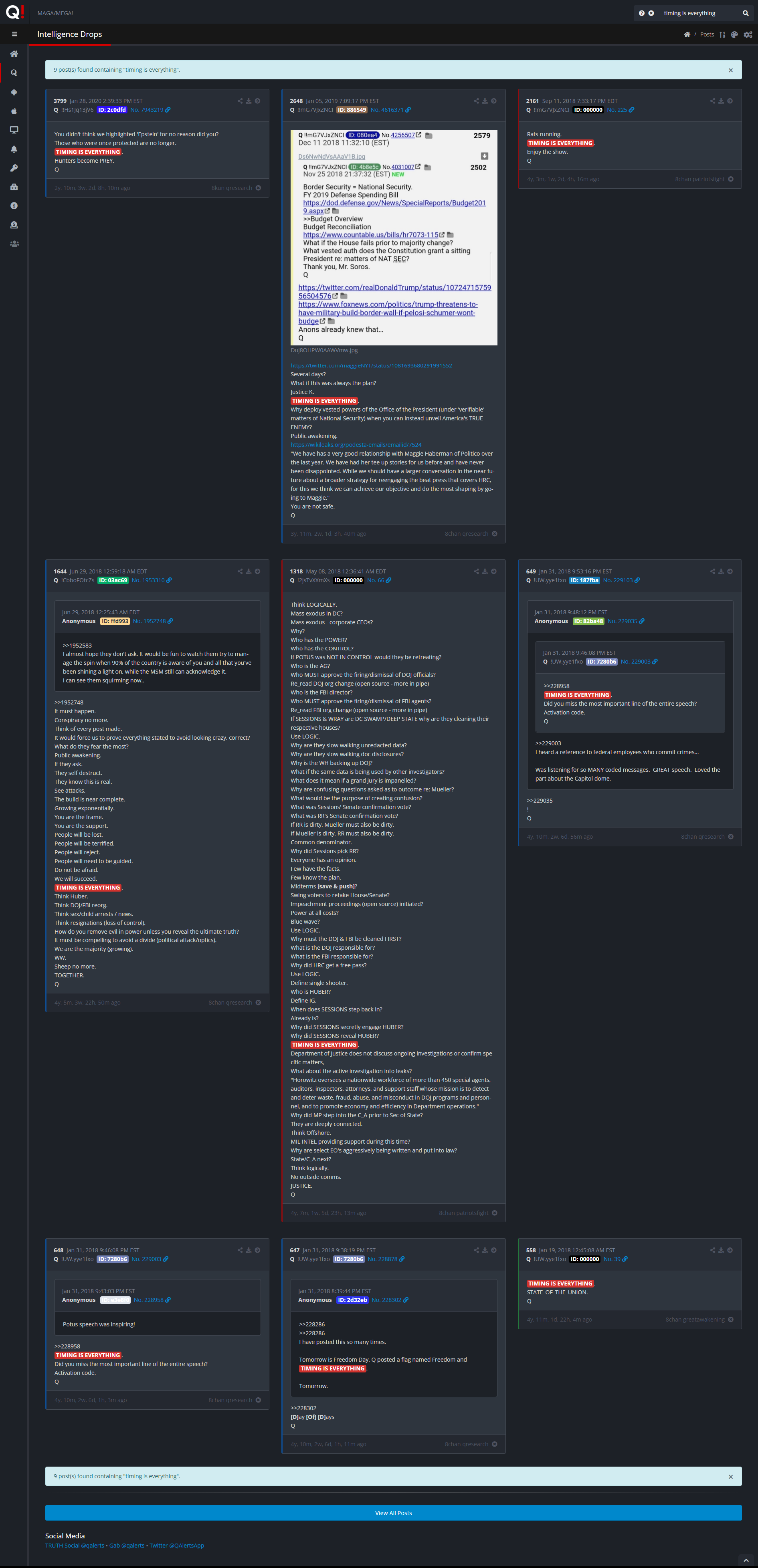Open the wikileaks podesta-emails link
Screen dimensions: 758x1568
[356, 444]
